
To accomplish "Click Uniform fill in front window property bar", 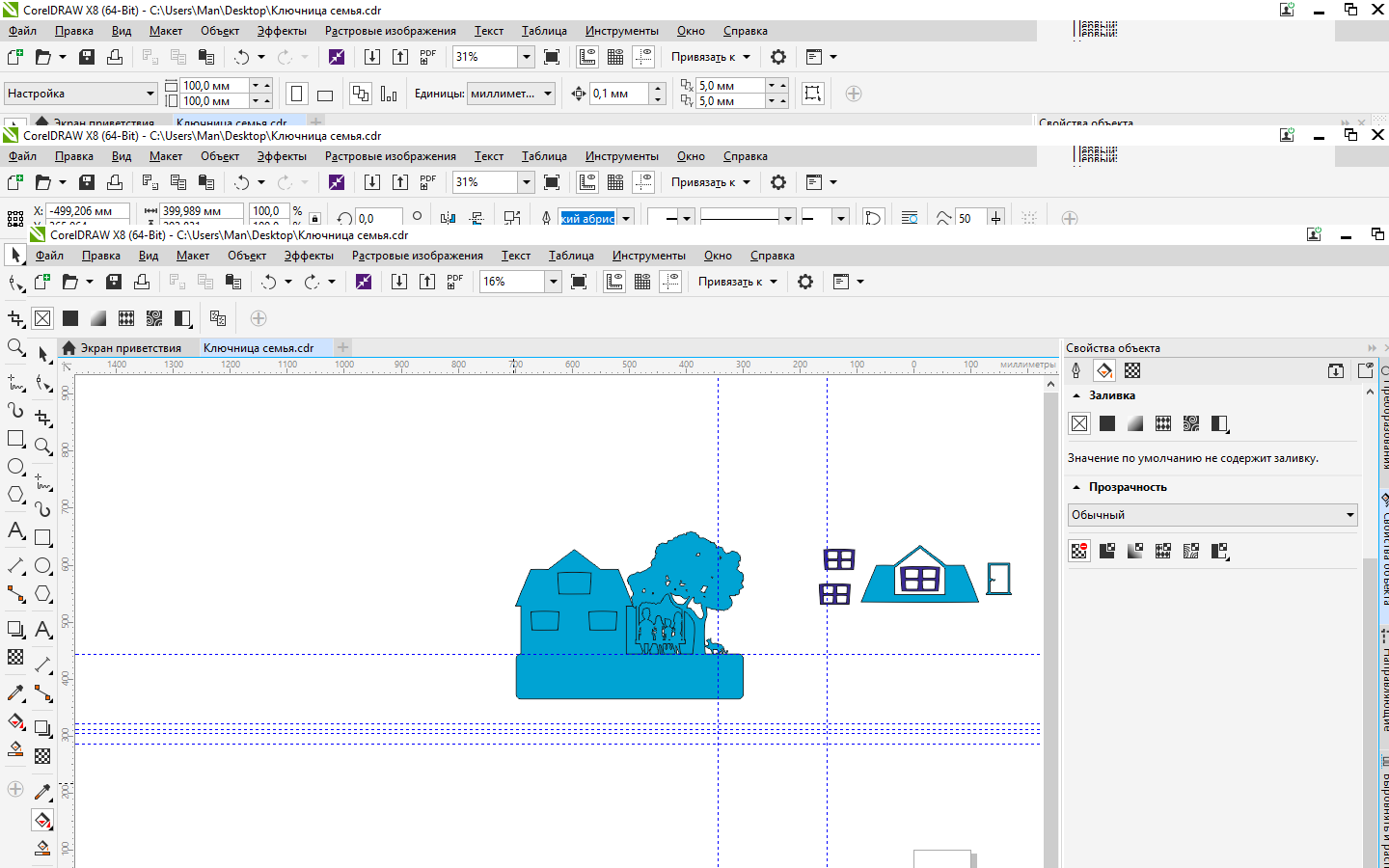I will [x=70, y=318].
